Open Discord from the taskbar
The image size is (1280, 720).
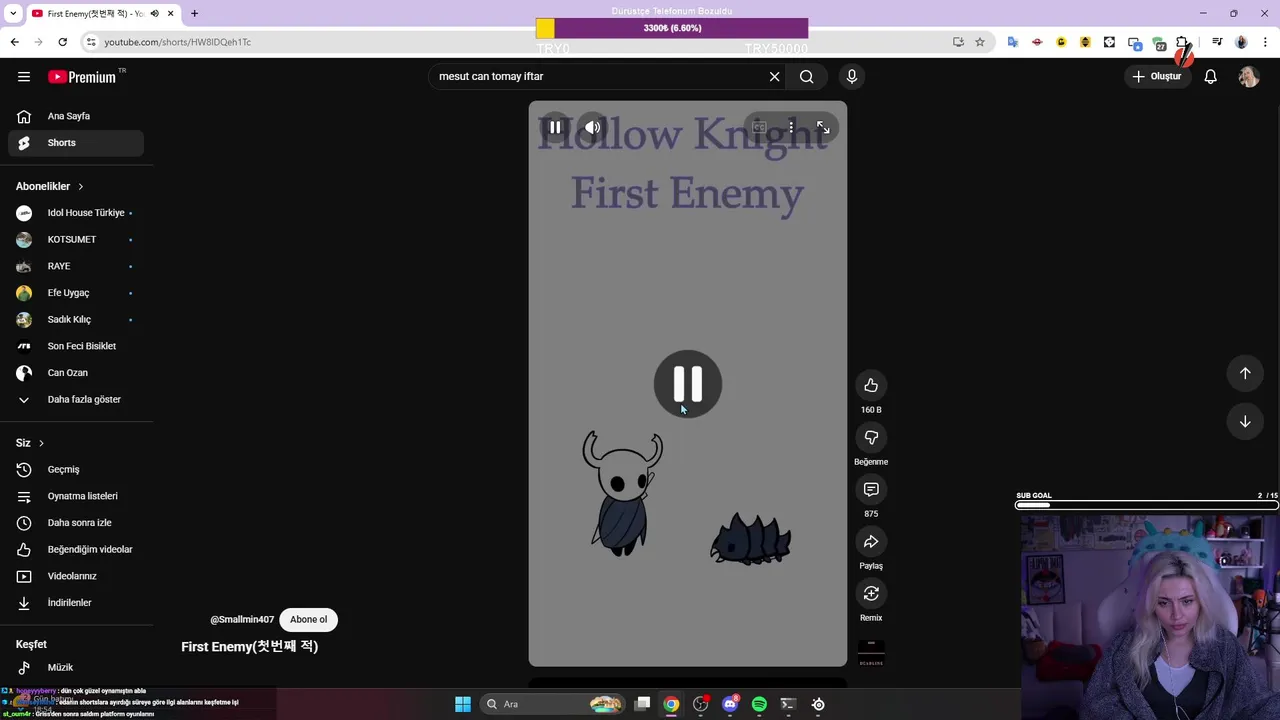pyautogui.click(x=730, y=704)
